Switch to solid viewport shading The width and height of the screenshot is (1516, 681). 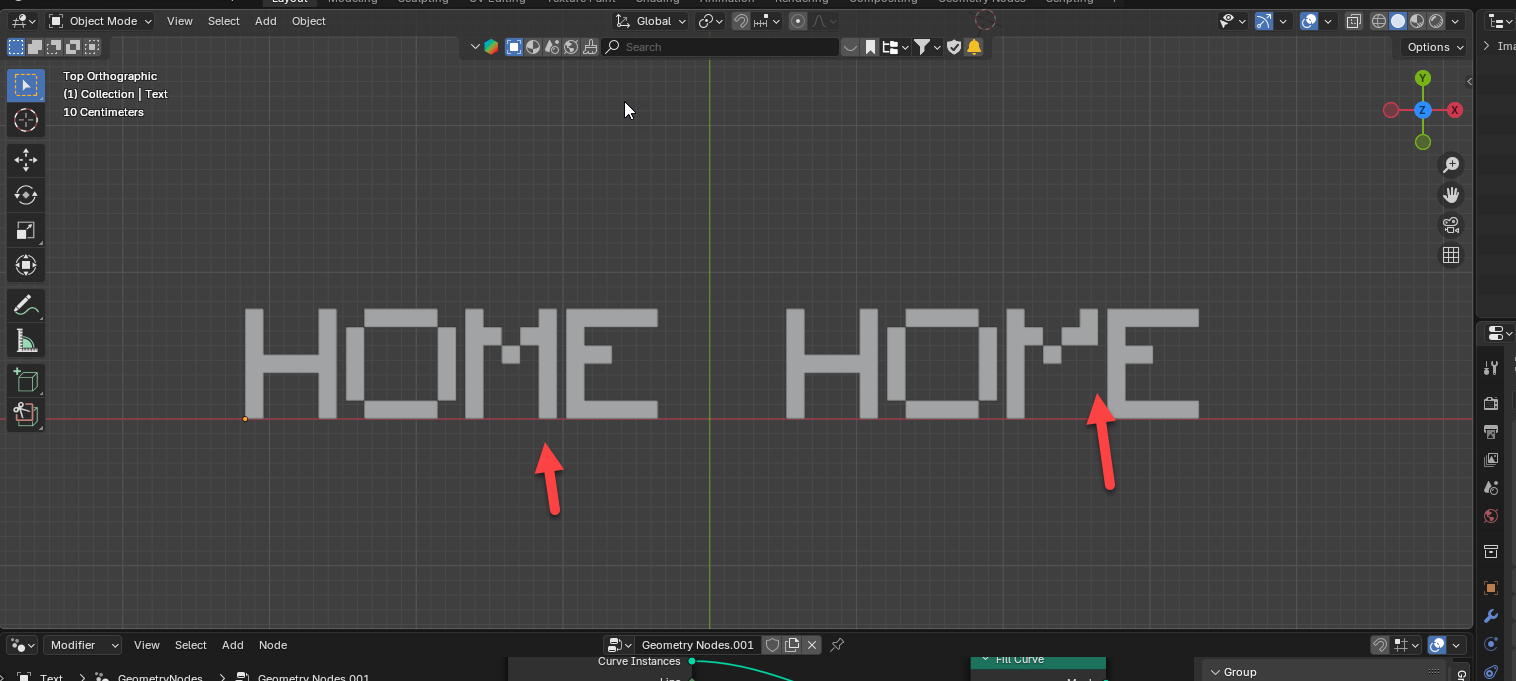[1398, 21]
